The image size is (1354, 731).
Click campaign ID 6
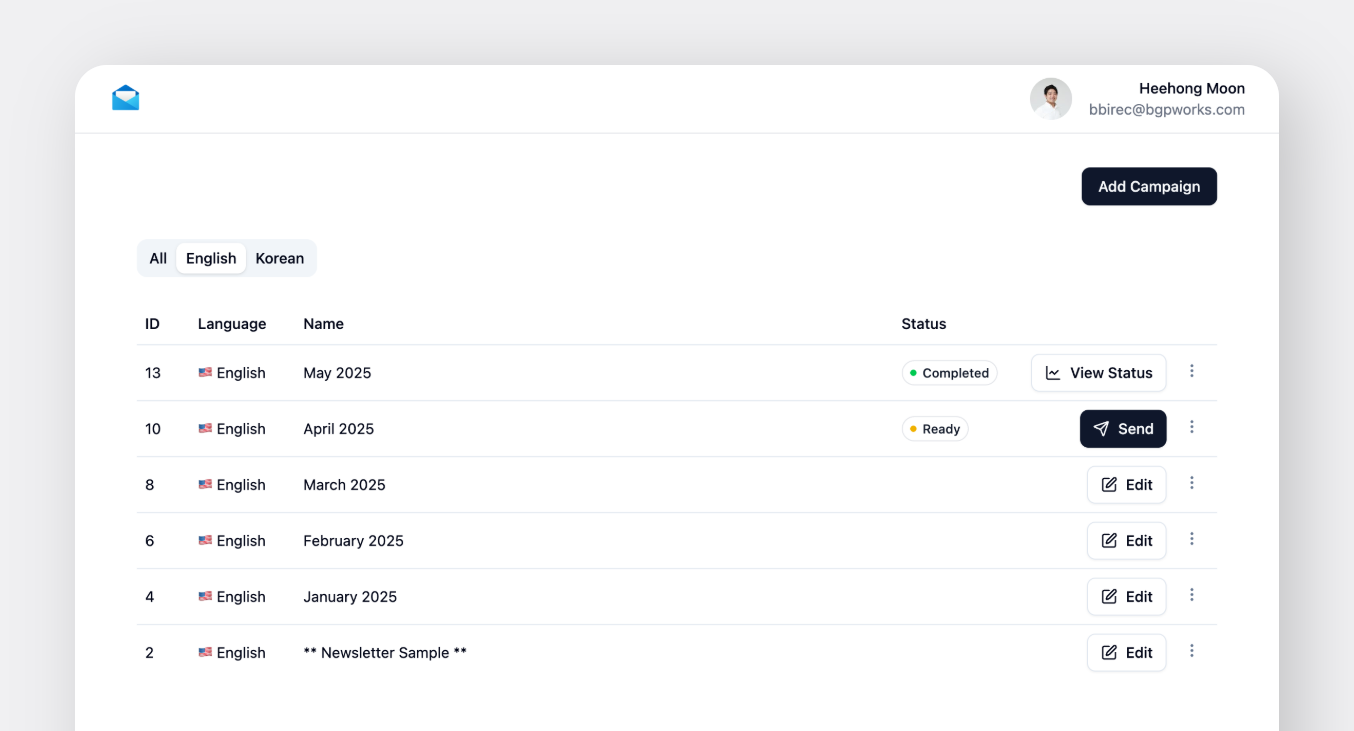(150, 541)
